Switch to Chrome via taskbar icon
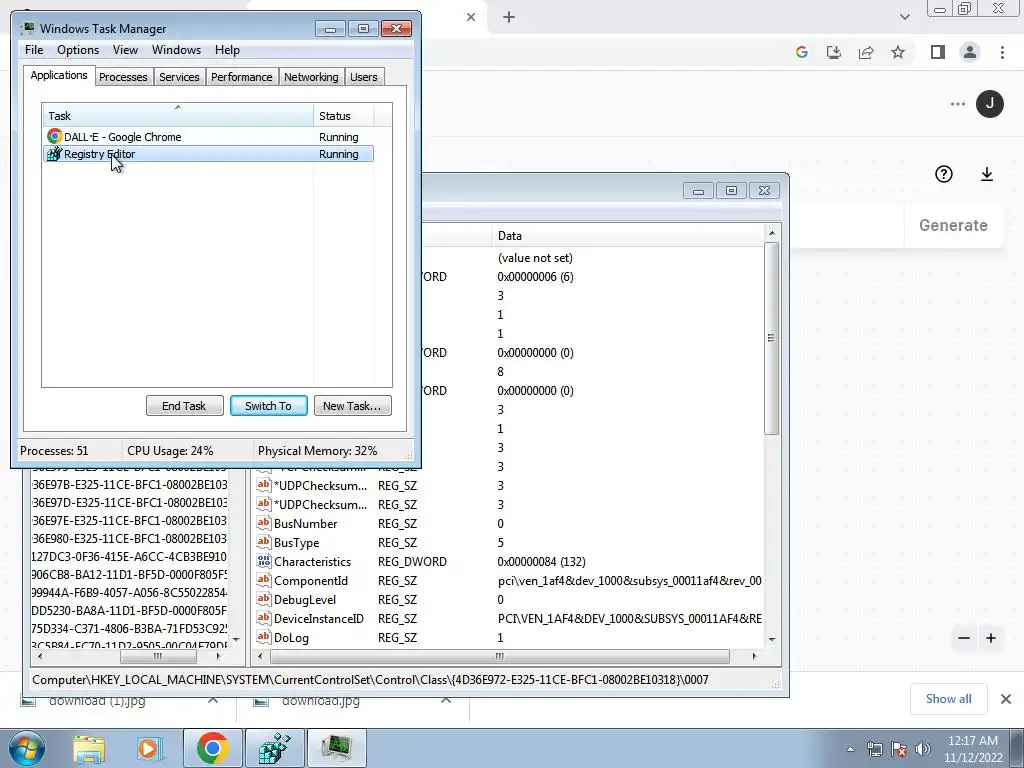1024x768 pixels. [212, 748]
